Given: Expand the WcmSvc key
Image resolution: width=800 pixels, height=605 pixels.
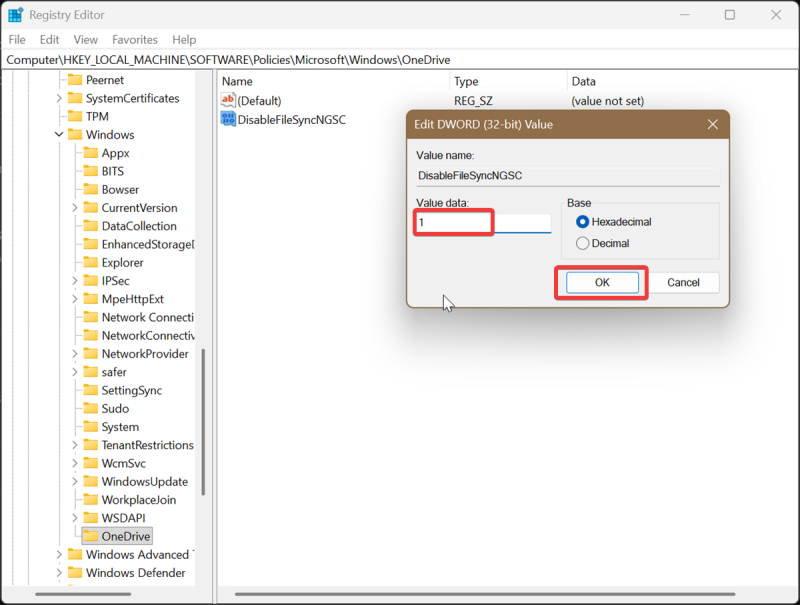Looking at the screenshot, I should [x=74, y=463].
